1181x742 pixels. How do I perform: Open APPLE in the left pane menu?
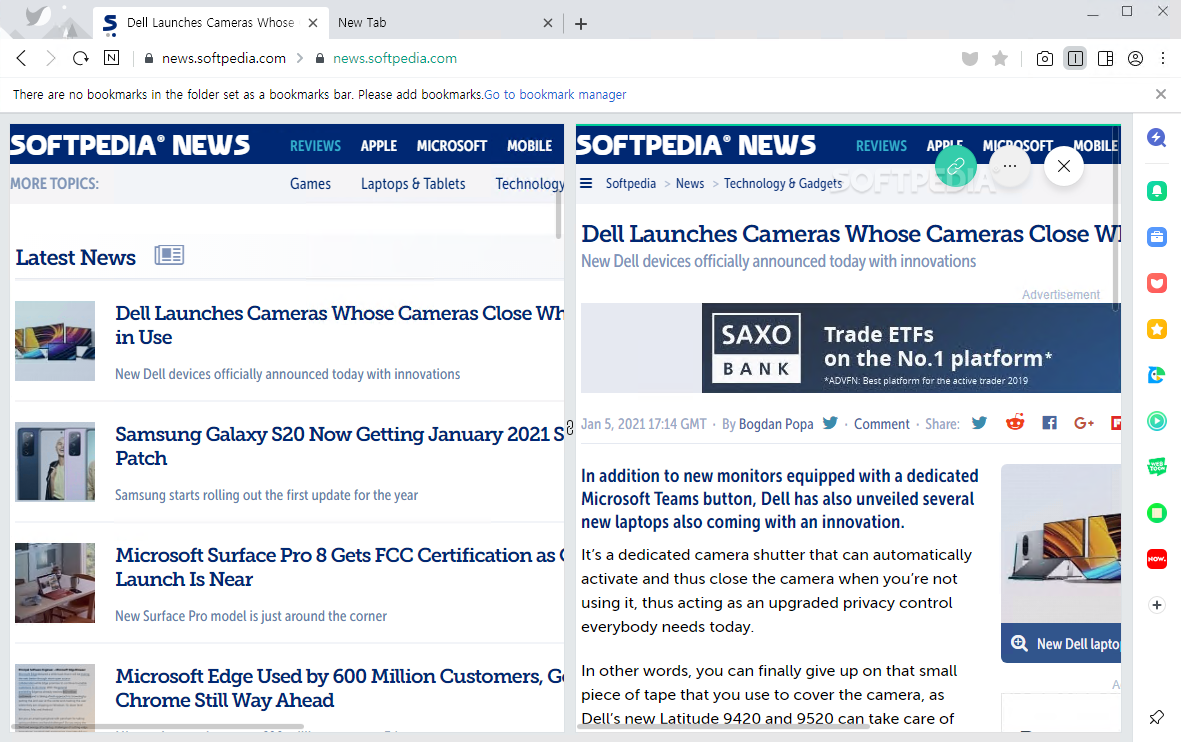[378, 145]
